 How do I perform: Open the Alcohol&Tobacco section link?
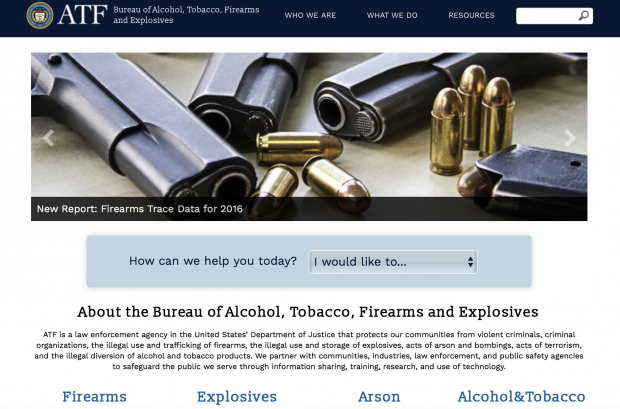pyautogui.click(x=521, y=397)
